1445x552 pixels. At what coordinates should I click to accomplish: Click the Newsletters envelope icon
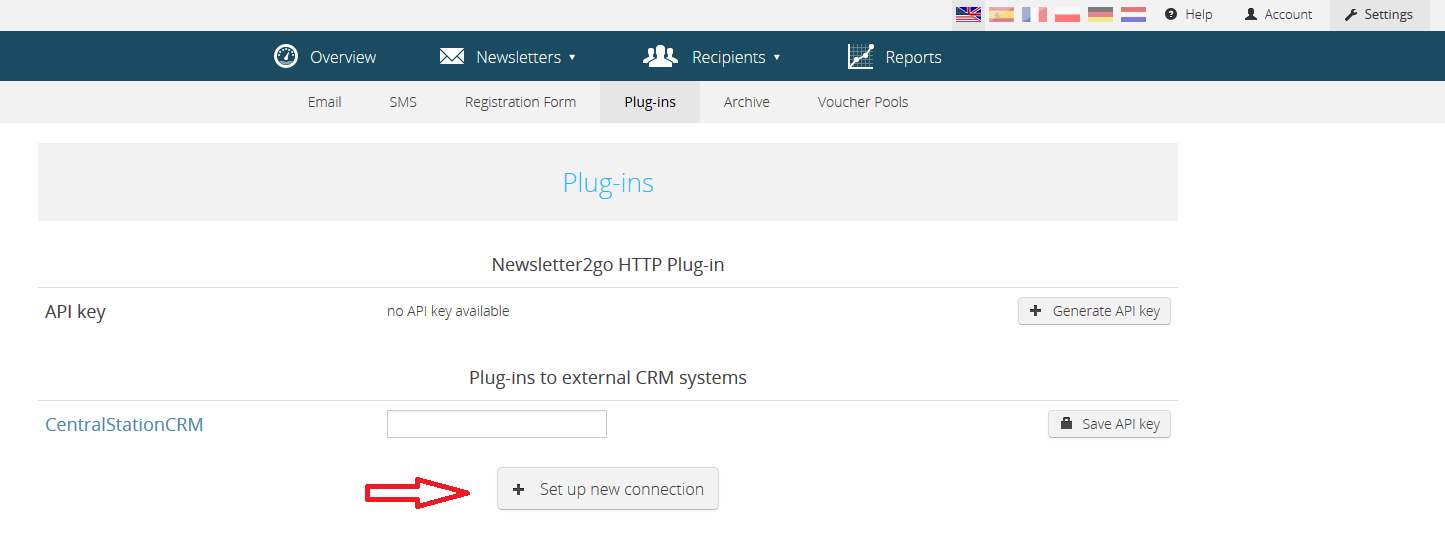point(452,57)
